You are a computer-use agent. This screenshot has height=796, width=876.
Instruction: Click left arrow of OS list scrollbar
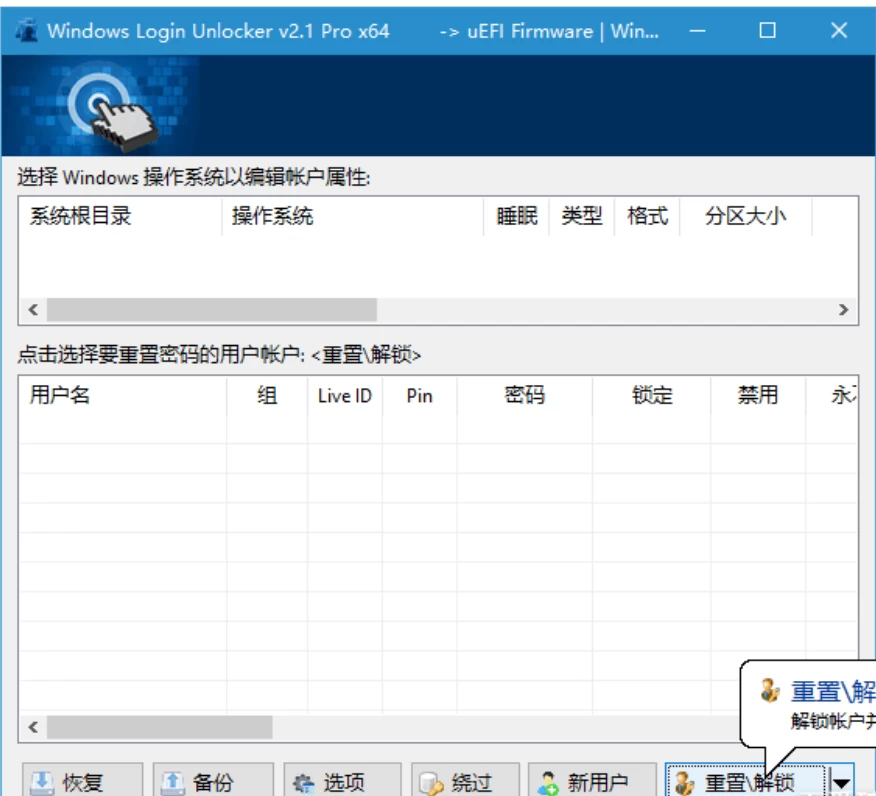click(33, 309)
